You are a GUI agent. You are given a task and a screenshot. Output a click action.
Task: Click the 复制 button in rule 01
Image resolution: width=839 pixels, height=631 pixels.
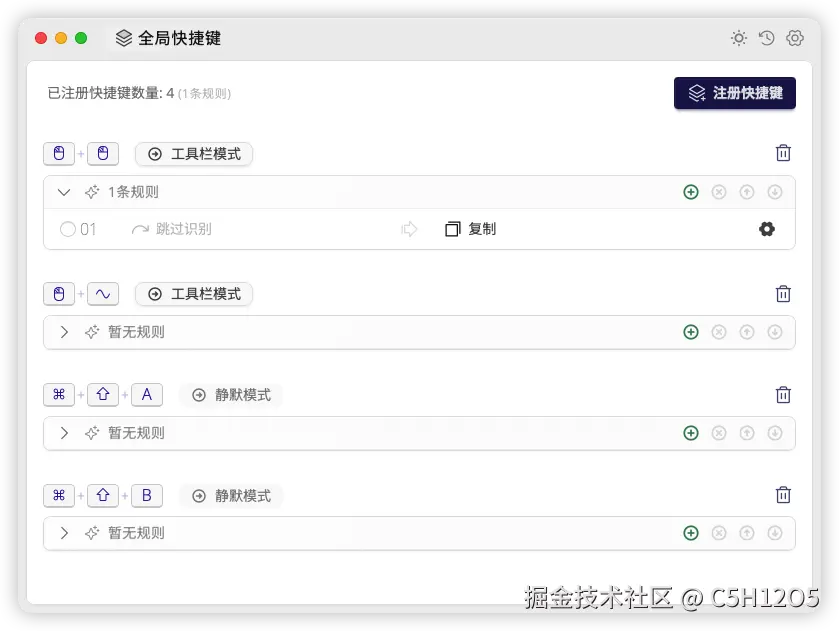[470, 229]
